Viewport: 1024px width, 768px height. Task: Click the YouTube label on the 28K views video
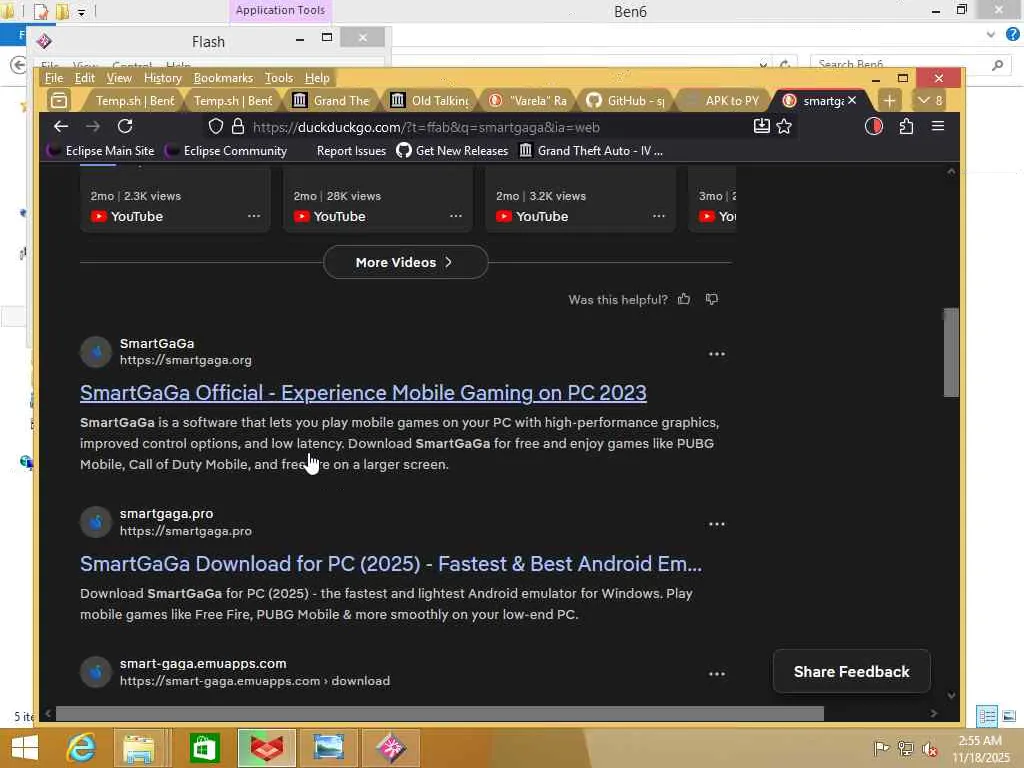[x=339, y=216]
